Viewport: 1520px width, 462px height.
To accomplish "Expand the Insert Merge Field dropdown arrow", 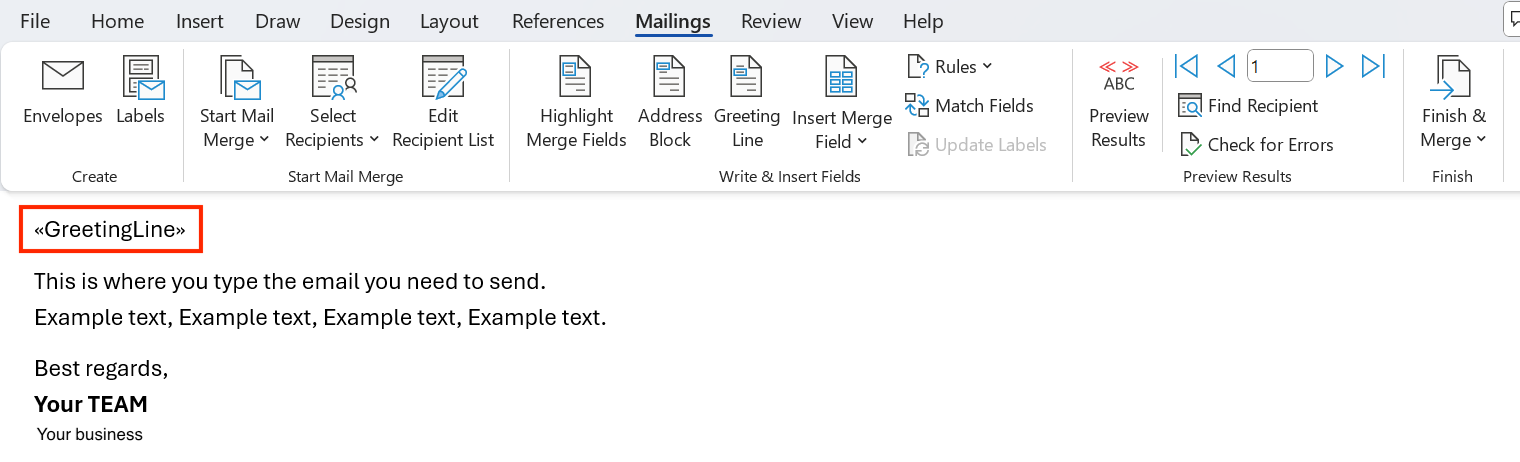I will (862, 141).
